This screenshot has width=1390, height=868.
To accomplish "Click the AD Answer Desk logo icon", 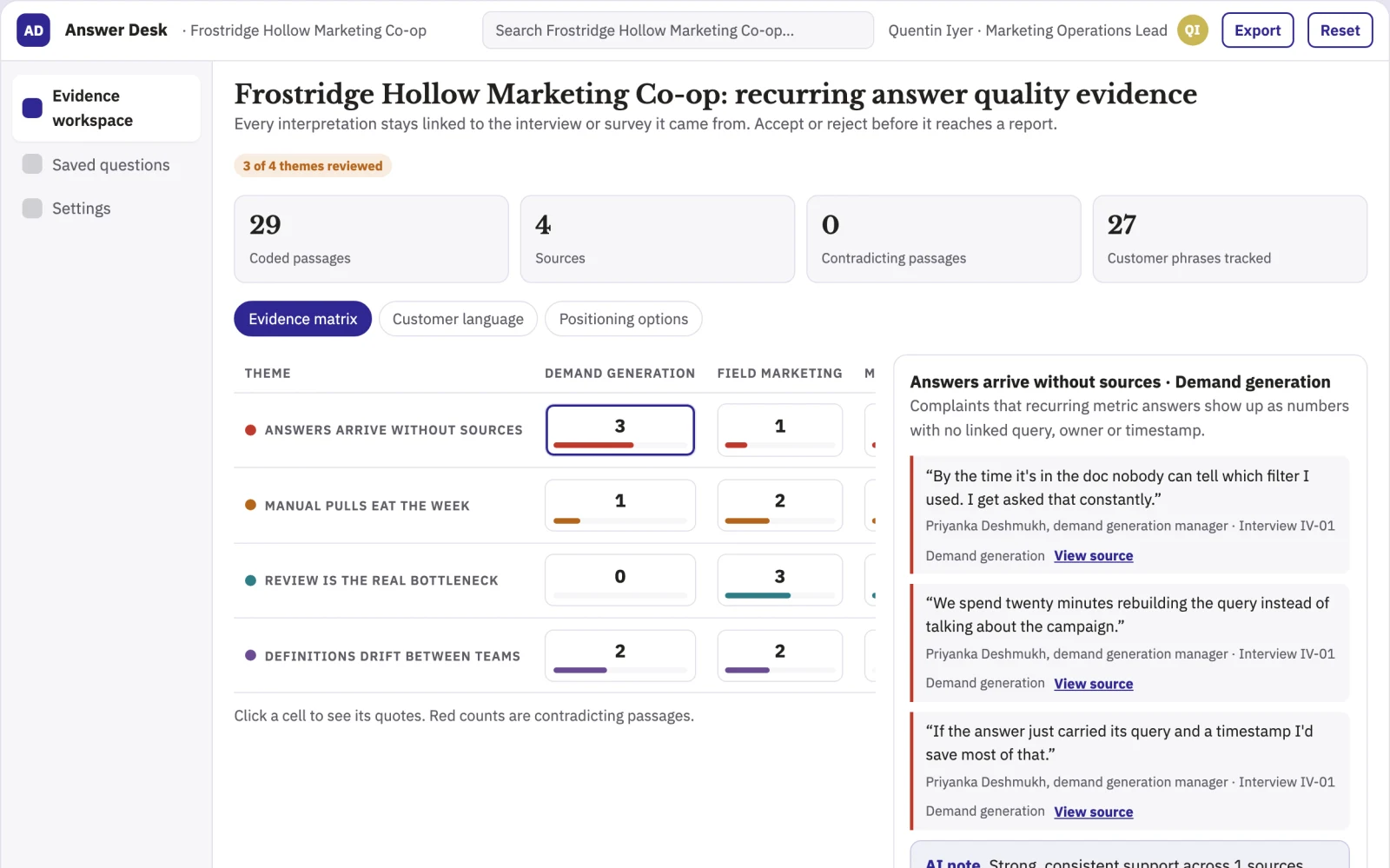I will point(33,30).
